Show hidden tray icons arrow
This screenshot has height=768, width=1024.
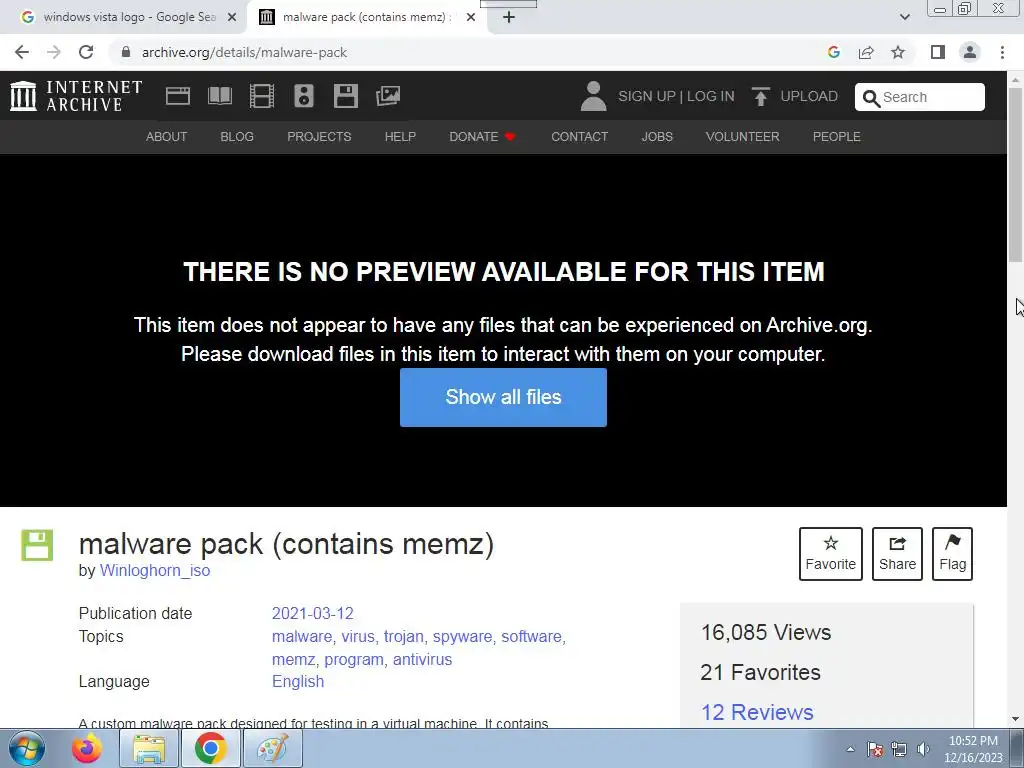850,749
